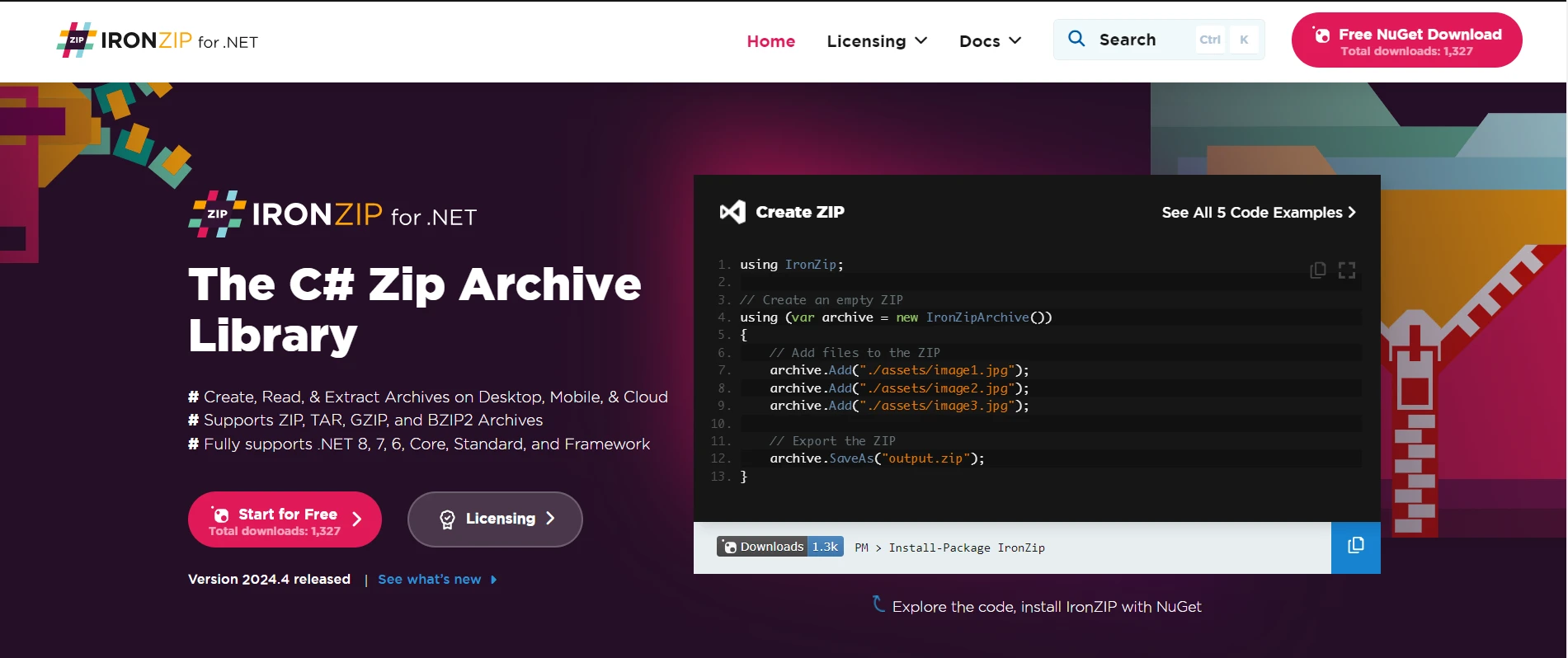1568x658 pixels.
Task: Click the magnifying glass search icon
Action: click(1076, 39)
